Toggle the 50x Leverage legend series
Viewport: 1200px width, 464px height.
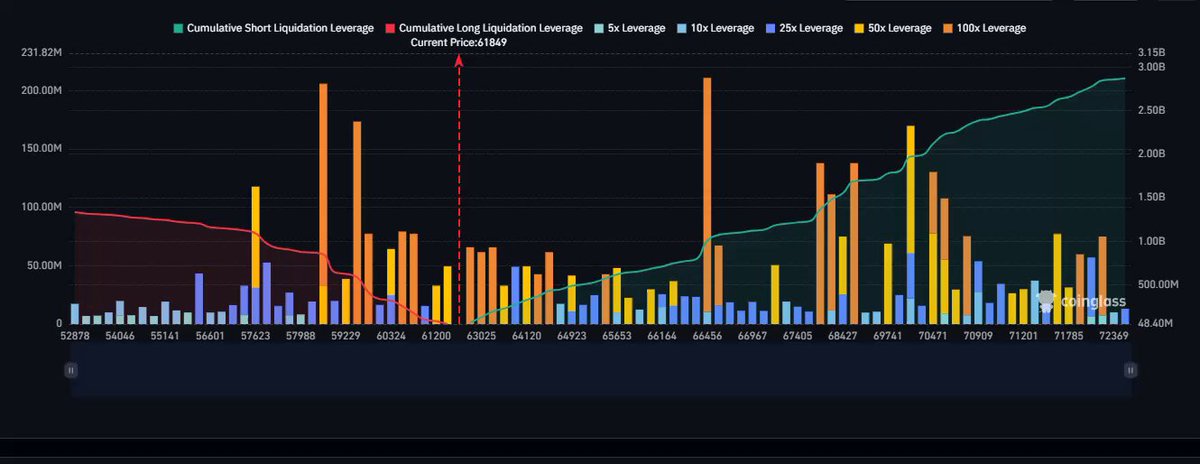click(x=893, y=28)
